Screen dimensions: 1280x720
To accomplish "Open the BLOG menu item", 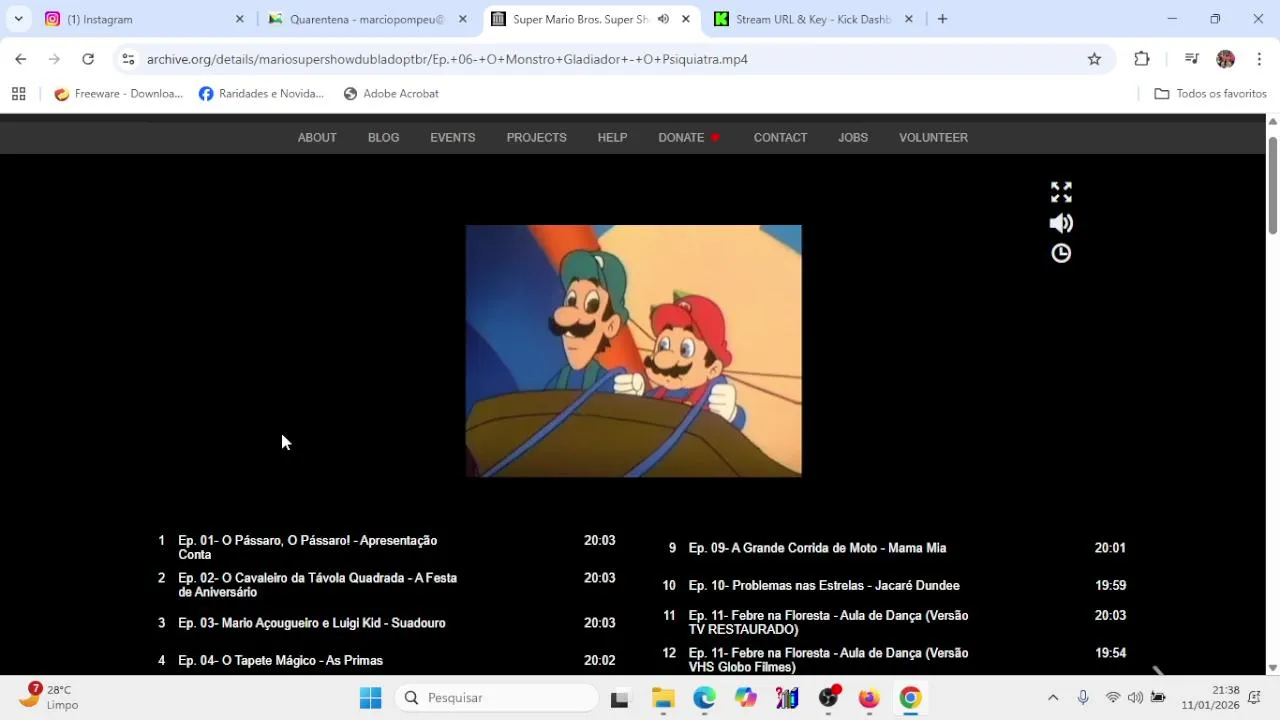I will pyautogui.click(x=383, y=137).
